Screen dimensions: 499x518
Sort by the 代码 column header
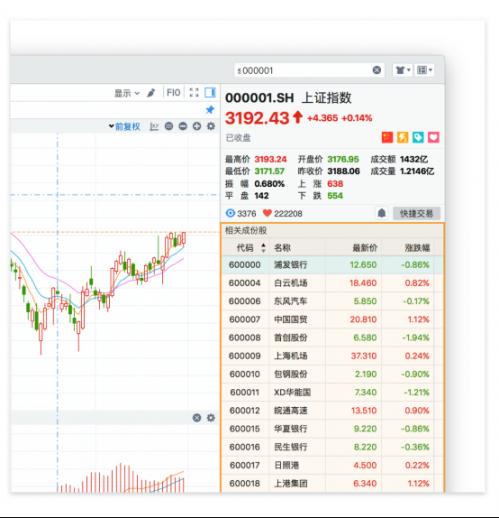[x=245, y=248]
